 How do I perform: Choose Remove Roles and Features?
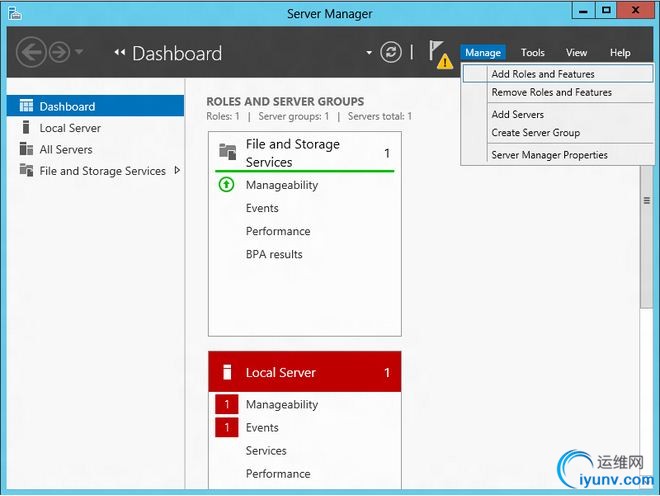[x=558, y=92]
